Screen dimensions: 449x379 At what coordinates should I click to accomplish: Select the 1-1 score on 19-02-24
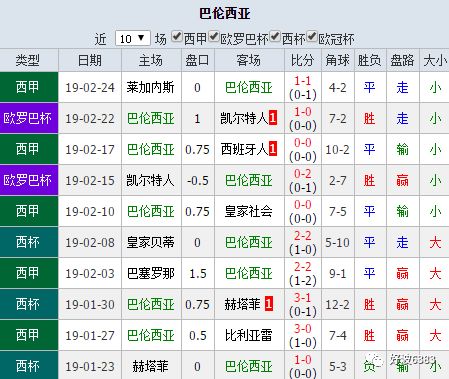coord(302,81)
